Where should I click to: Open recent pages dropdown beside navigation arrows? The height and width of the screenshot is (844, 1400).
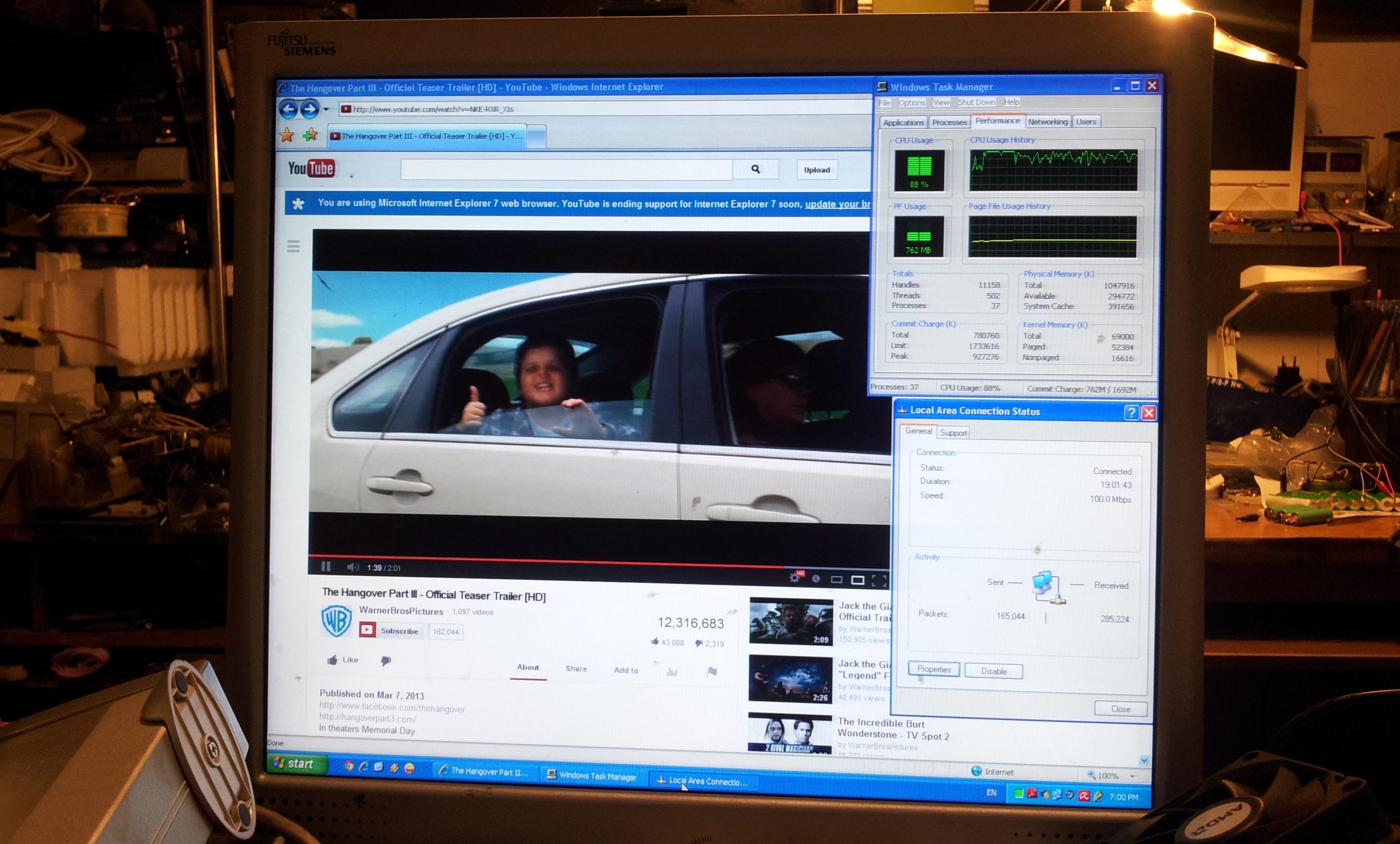point(326,110)
